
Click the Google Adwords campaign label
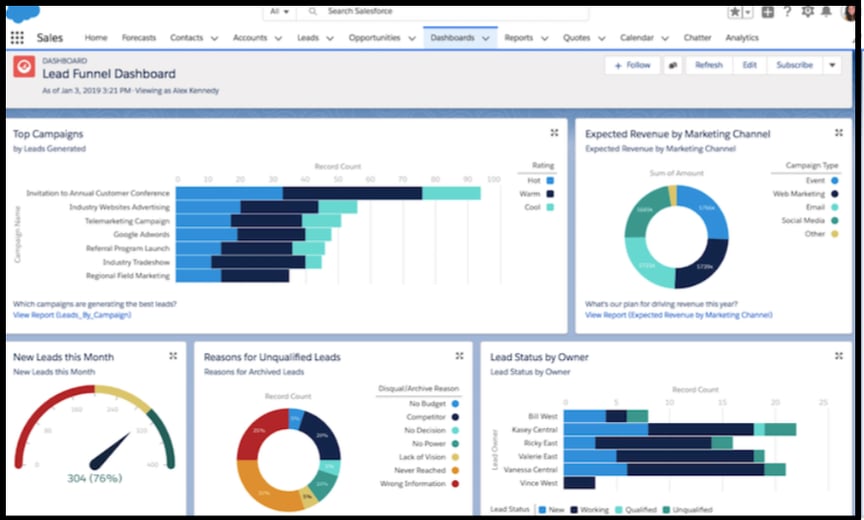[x=142, y=235]
